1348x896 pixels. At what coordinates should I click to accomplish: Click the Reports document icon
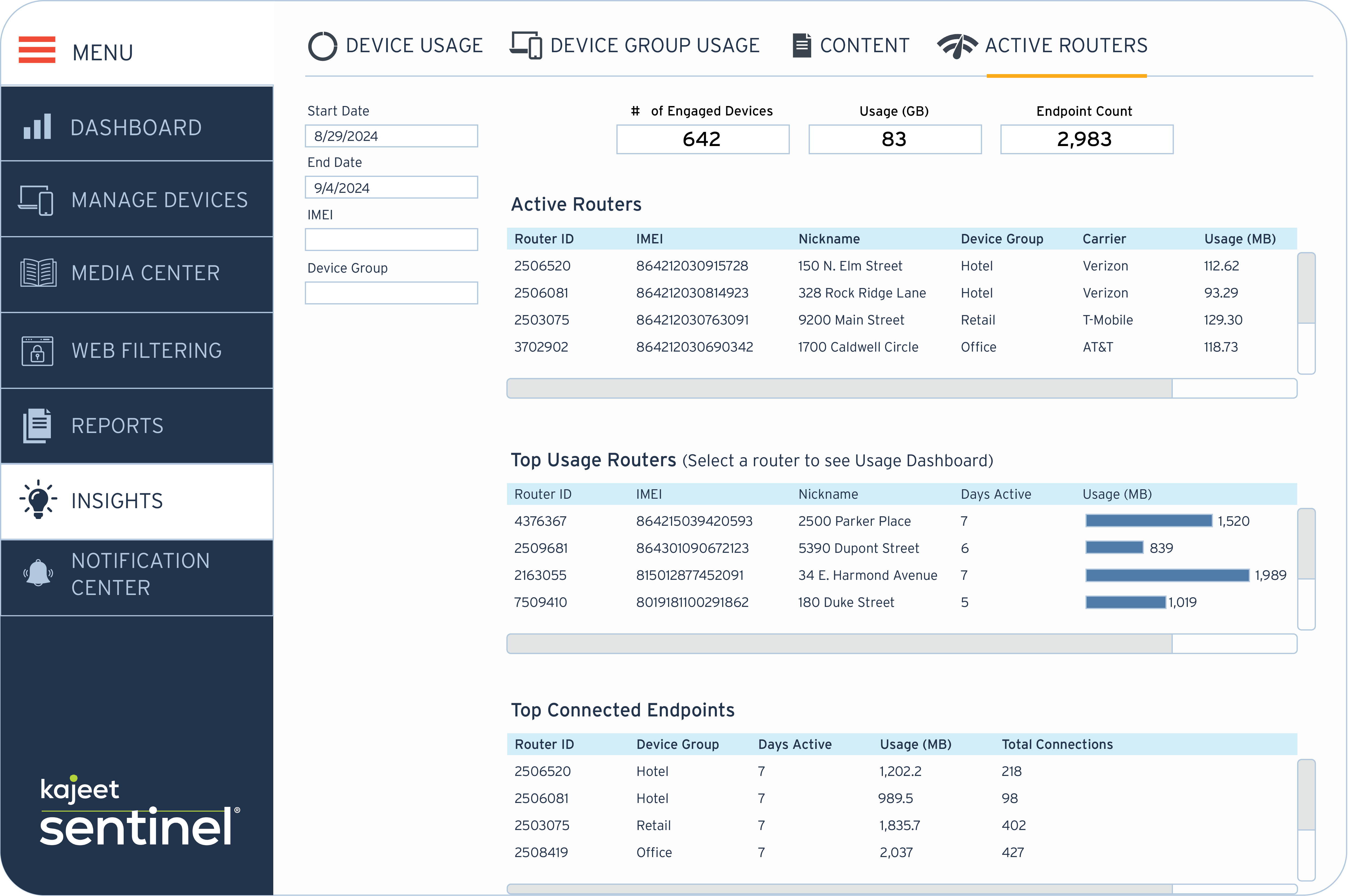point(37,426)
